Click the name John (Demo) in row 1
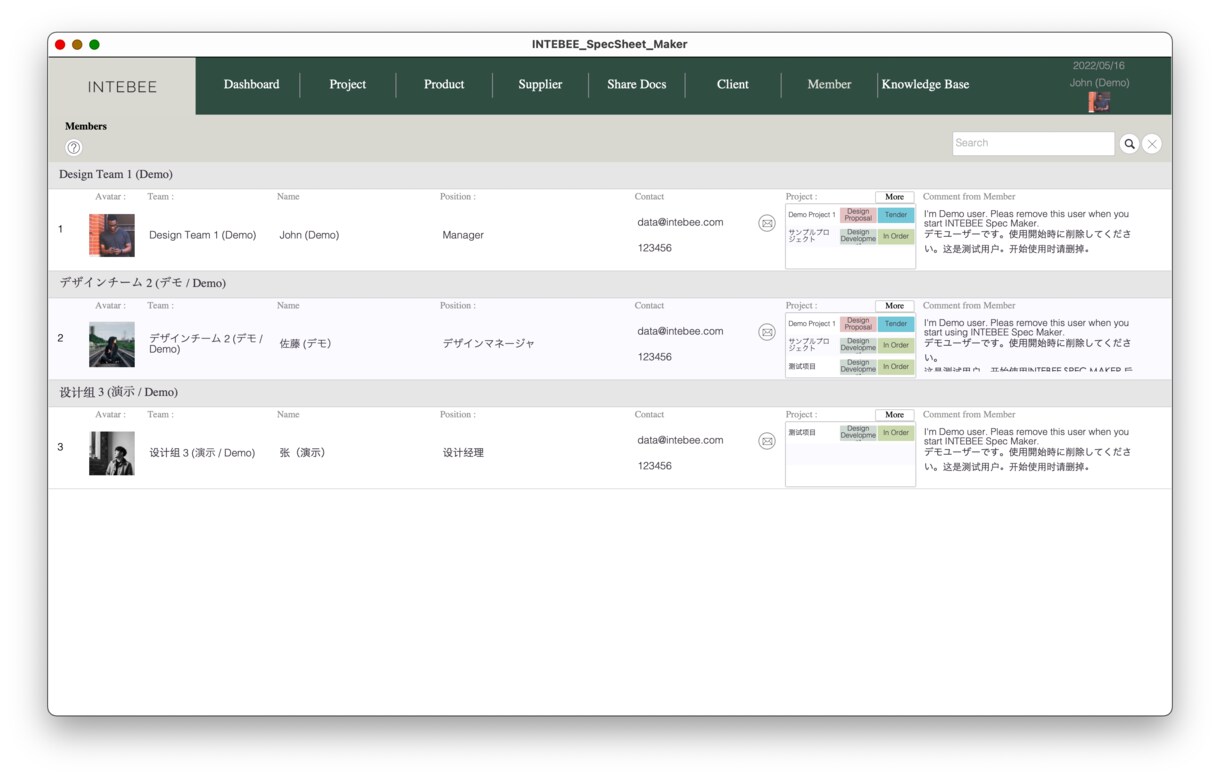 click(309, 235)
